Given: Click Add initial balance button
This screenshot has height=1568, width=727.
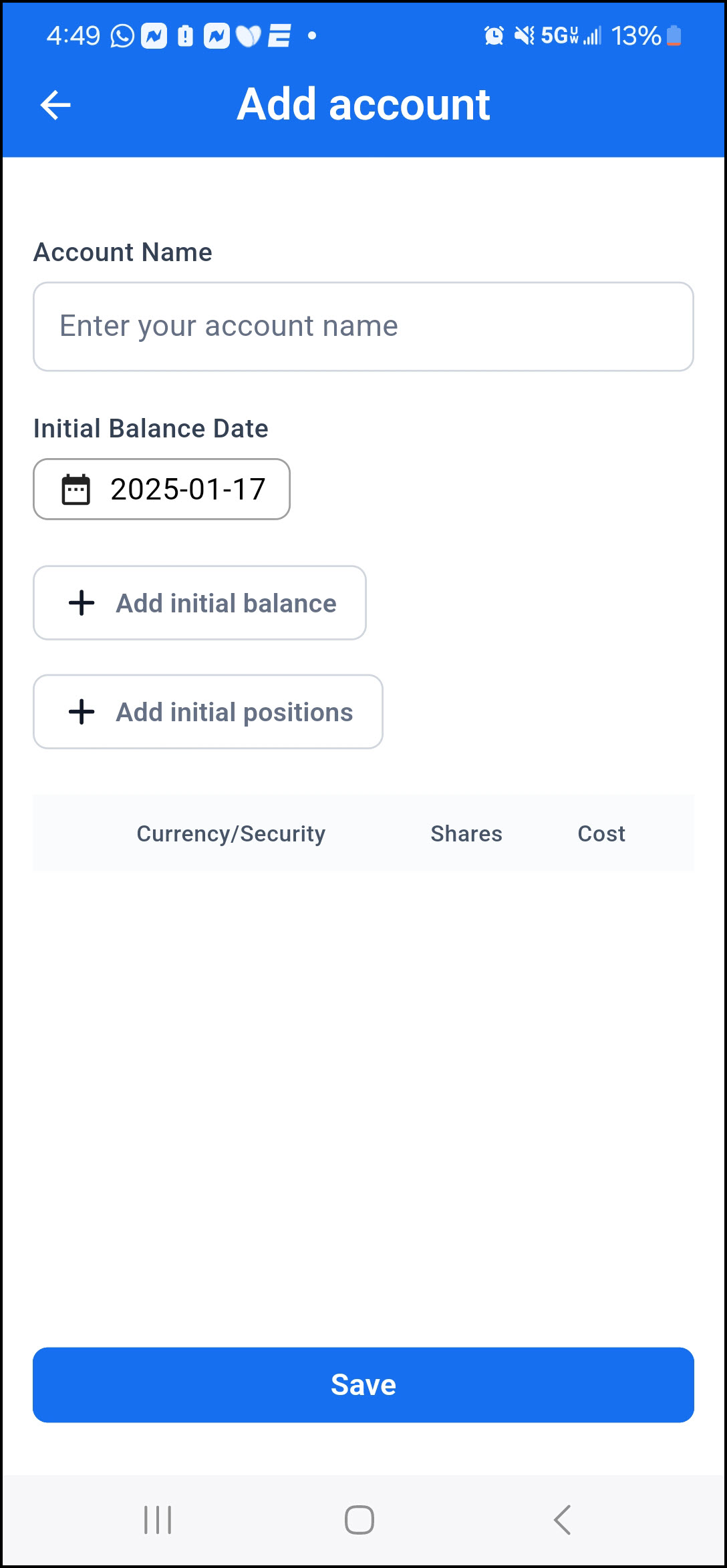Looking at the screenshot, I should click(200, 603).
